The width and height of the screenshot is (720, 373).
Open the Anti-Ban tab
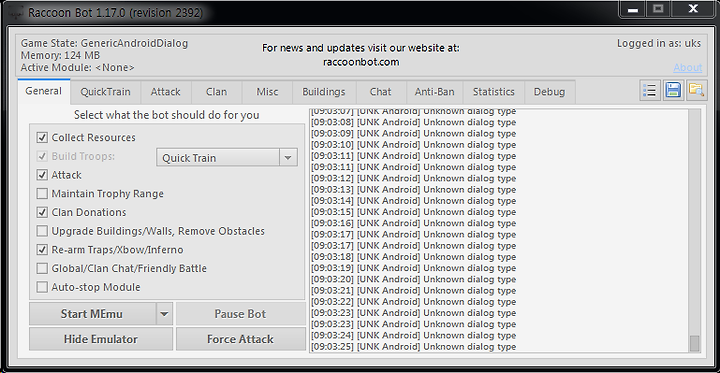(434, 92)
